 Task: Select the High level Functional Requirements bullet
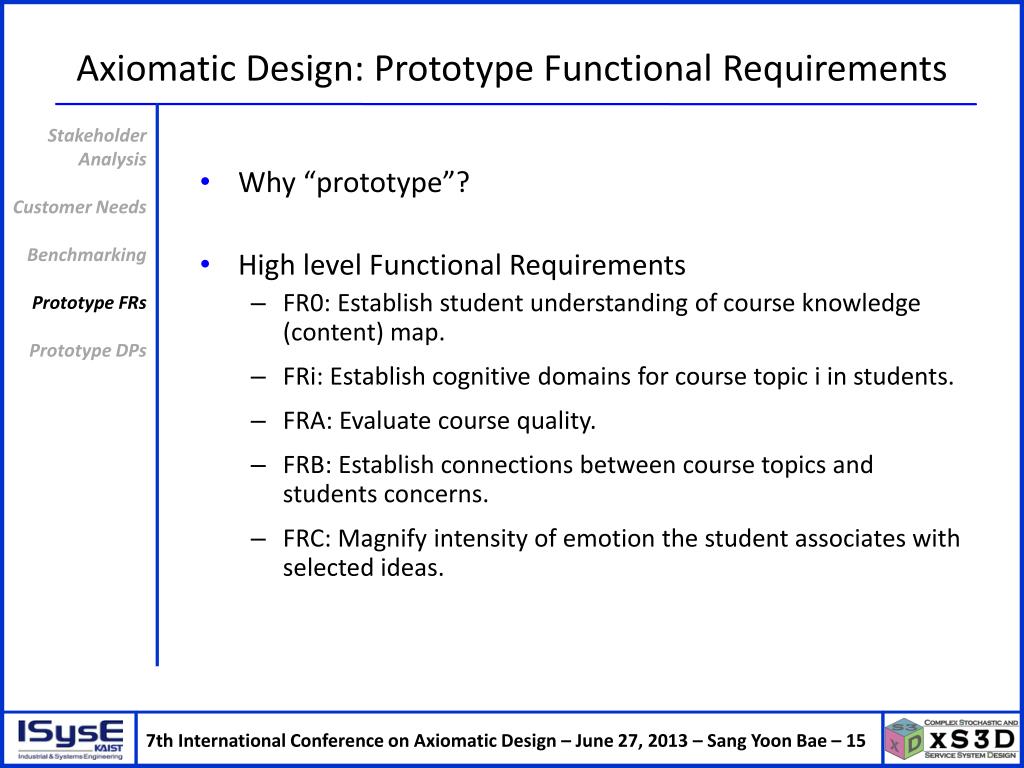[x=462, y=265]
